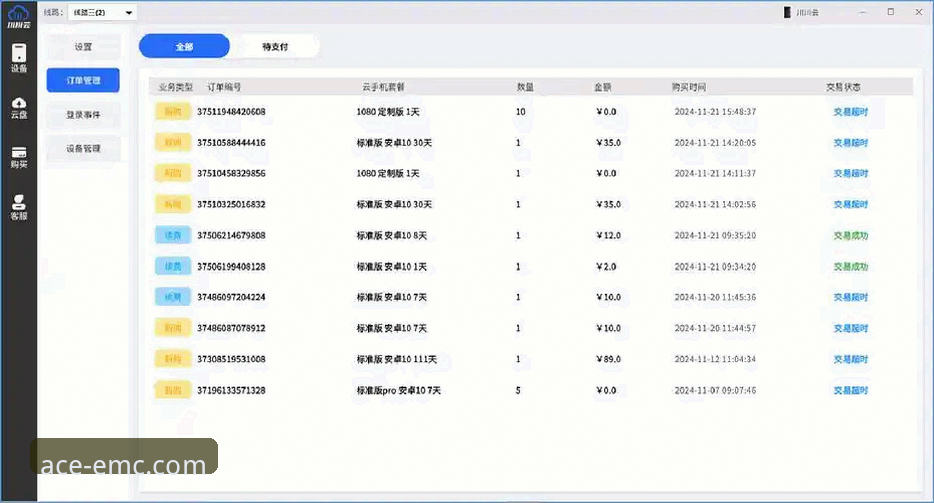The image size is (934, 503).
Task: Select order number 37486087078912
Action: coord(231,328)
